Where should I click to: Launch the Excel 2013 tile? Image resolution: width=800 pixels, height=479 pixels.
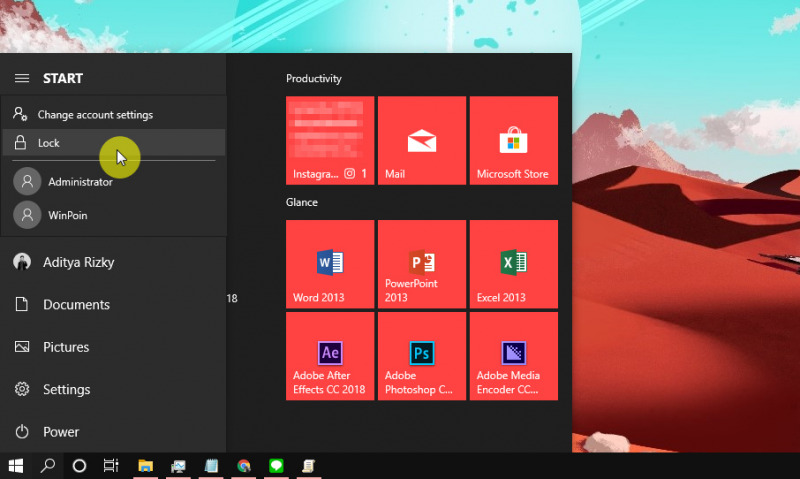click(514, 264)
